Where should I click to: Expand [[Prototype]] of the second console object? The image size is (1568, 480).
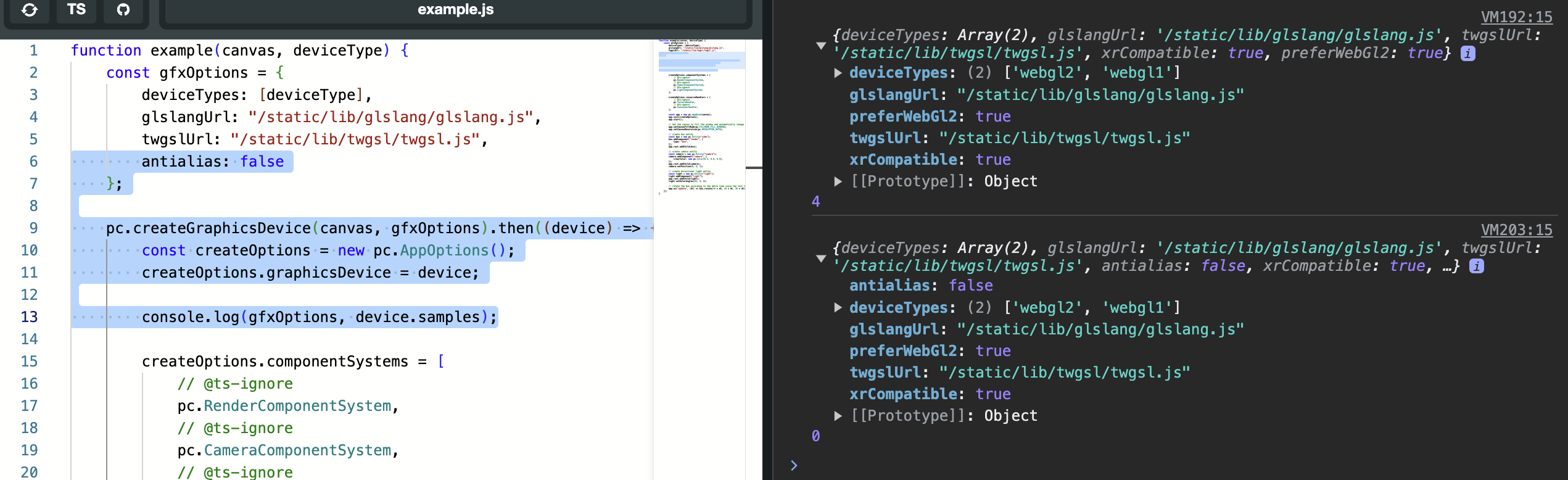(x=838, y=416)
